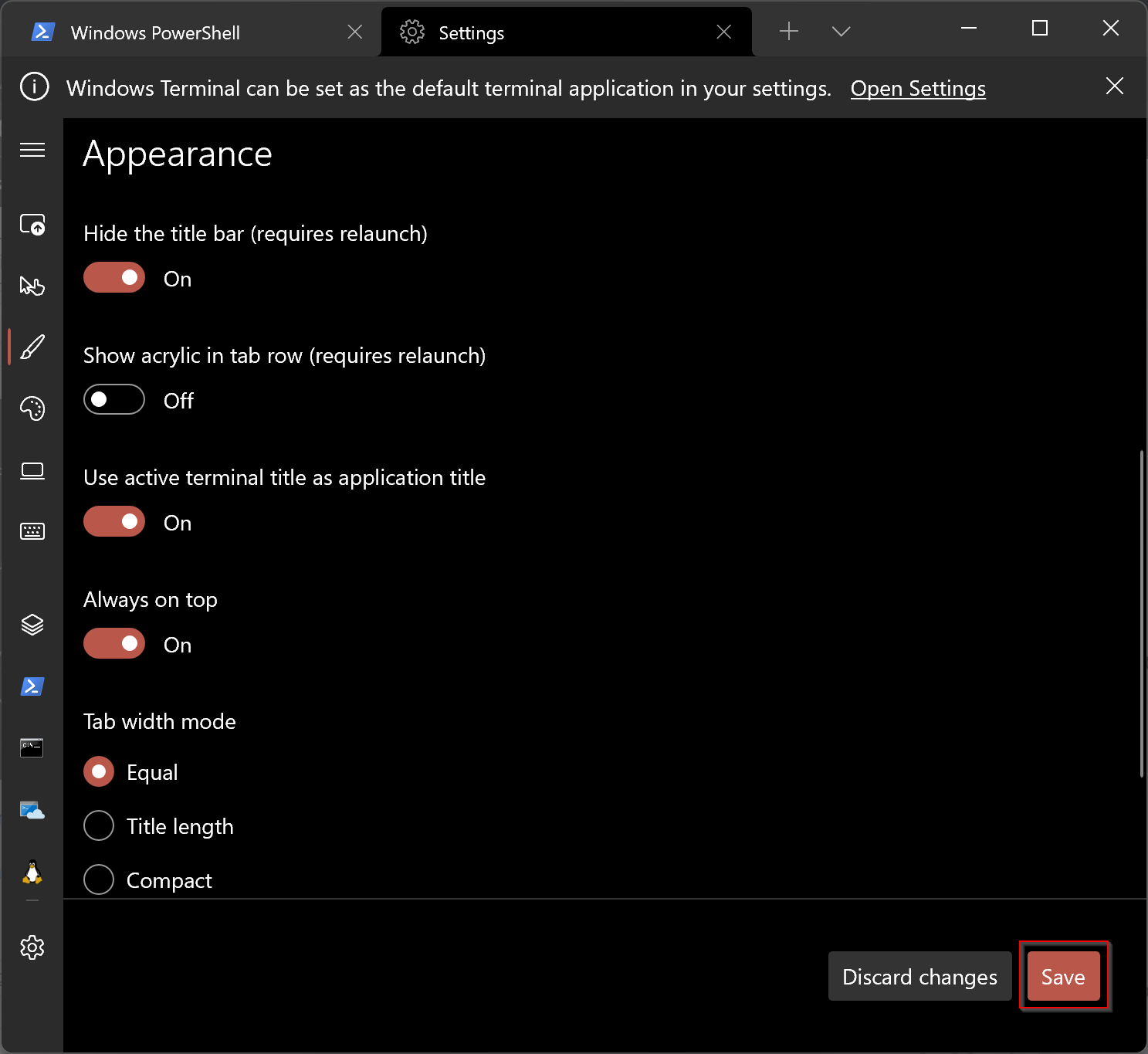The image size is (1148, 1054).
Task: Toggle Hide the title bar switch
Action: tap(114, 277)
